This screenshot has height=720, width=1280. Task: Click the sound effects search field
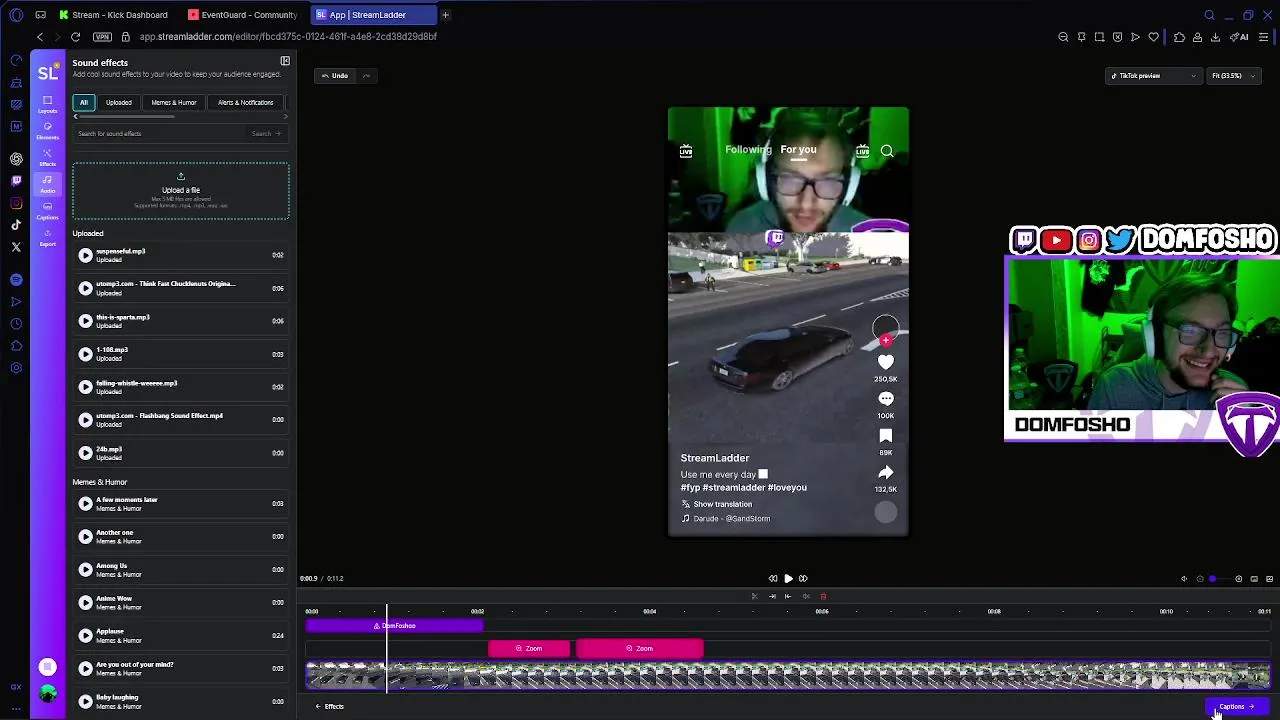tap(160, 133)
